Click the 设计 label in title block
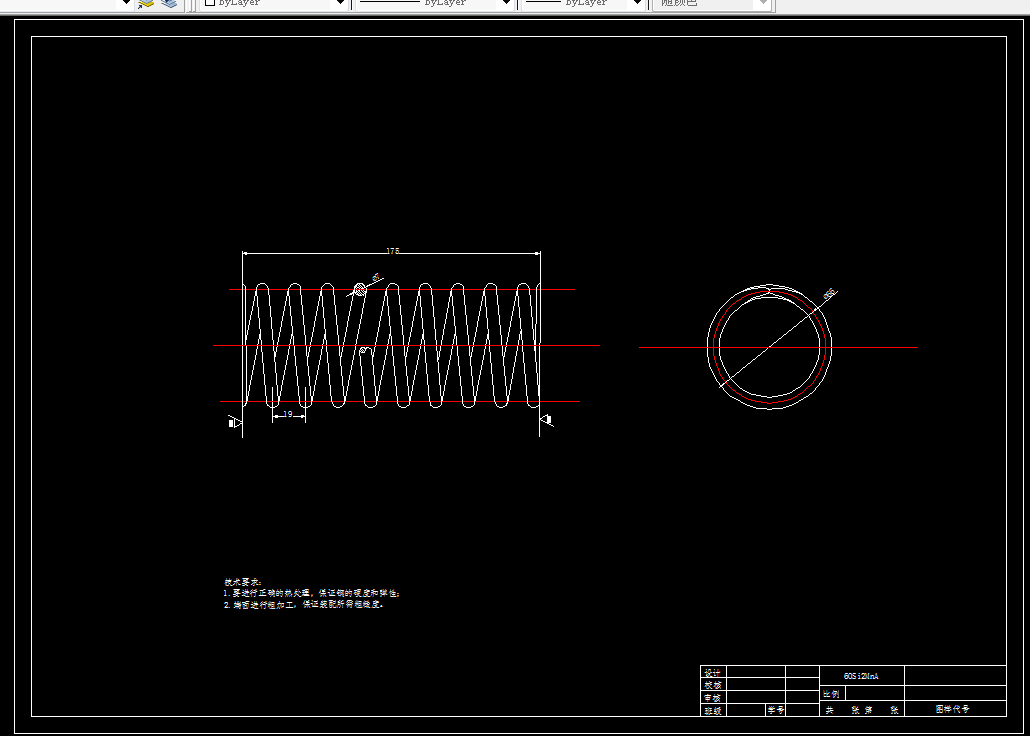Image resolution: width=1030 pixels, height=736 pixels. 712,672
